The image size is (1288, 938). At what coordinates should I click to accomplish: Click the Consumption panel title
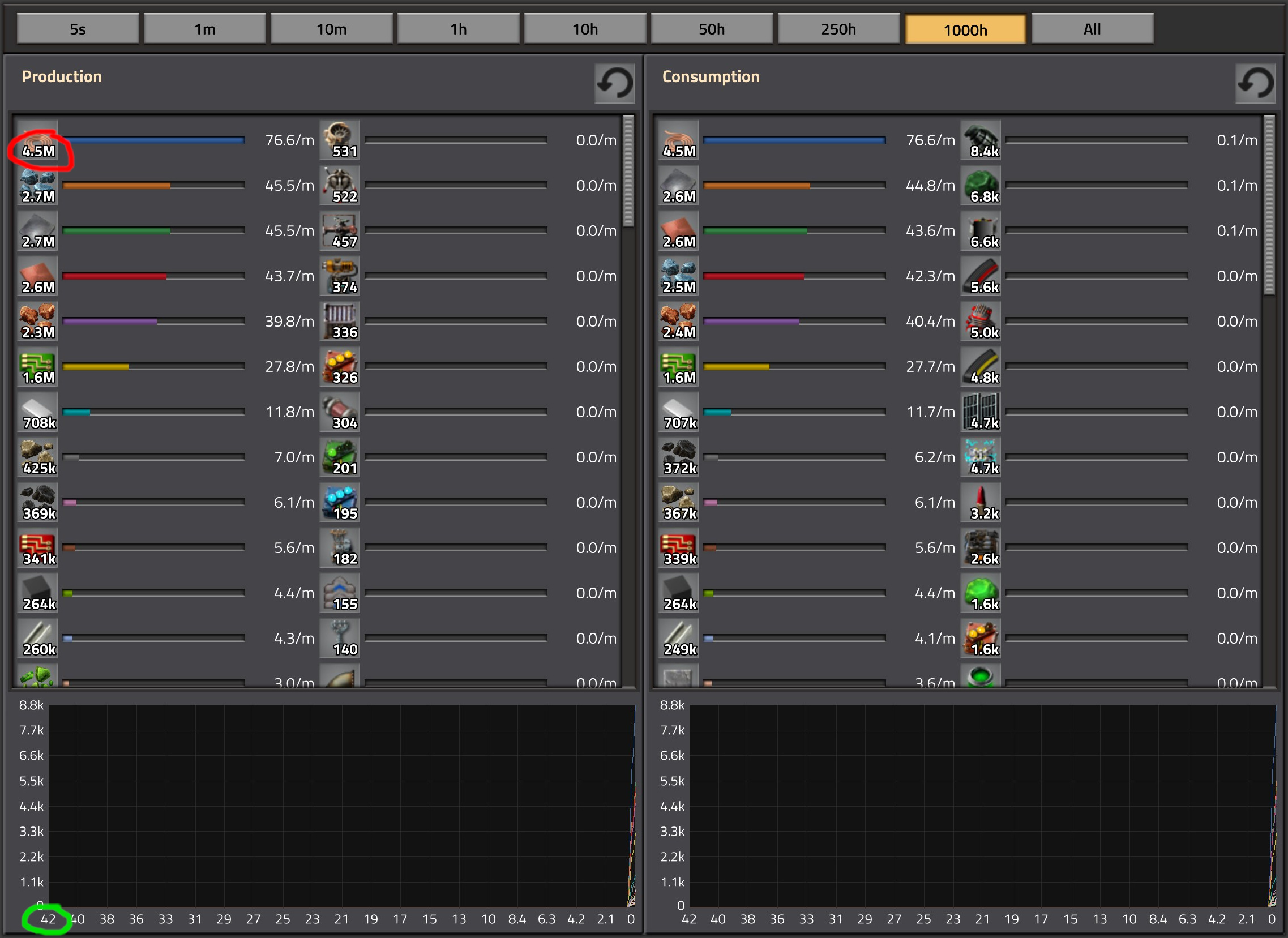coord(711,76)
